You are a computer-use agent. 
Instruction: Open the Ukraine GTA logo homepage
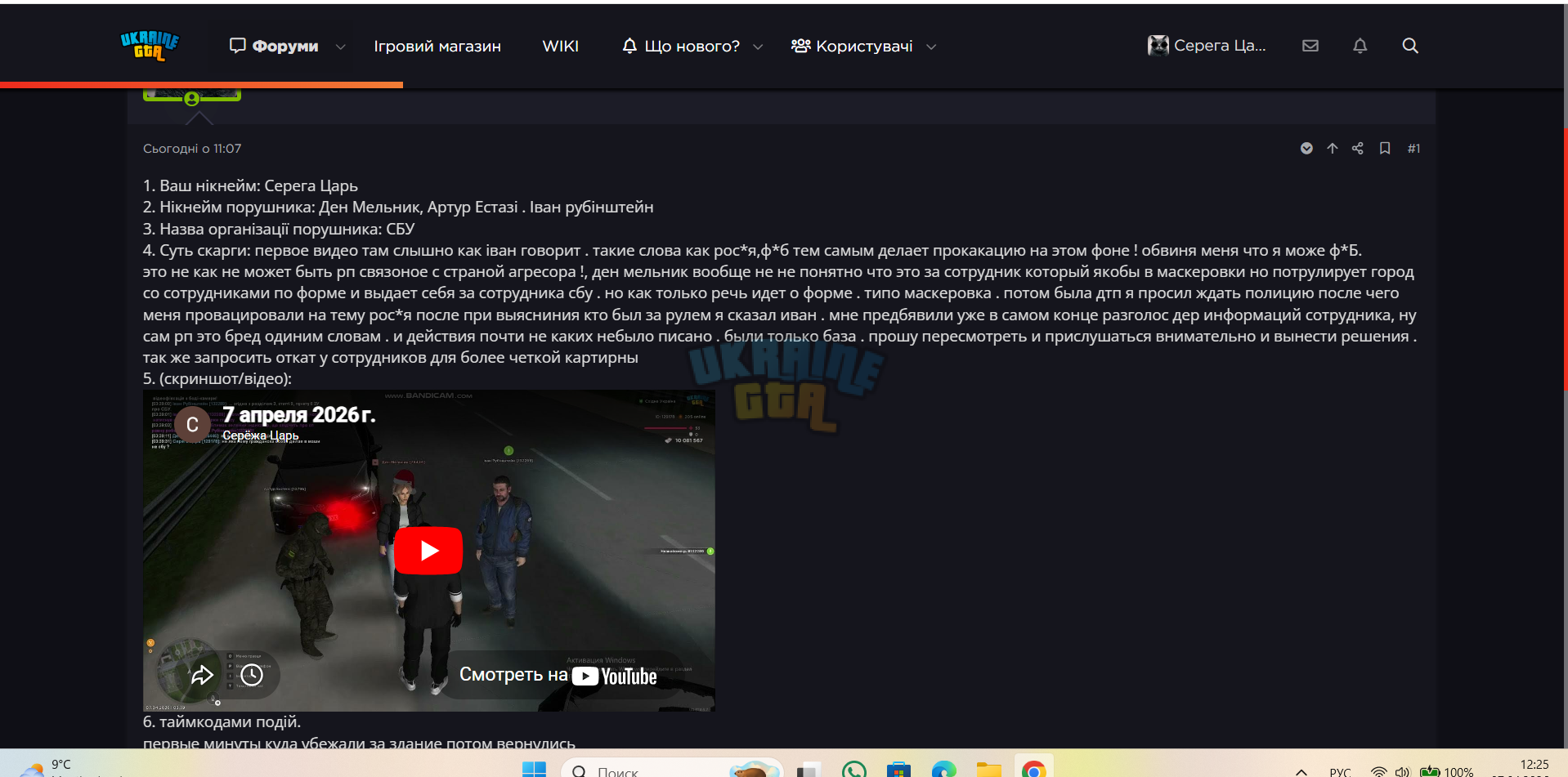[150, 46]
